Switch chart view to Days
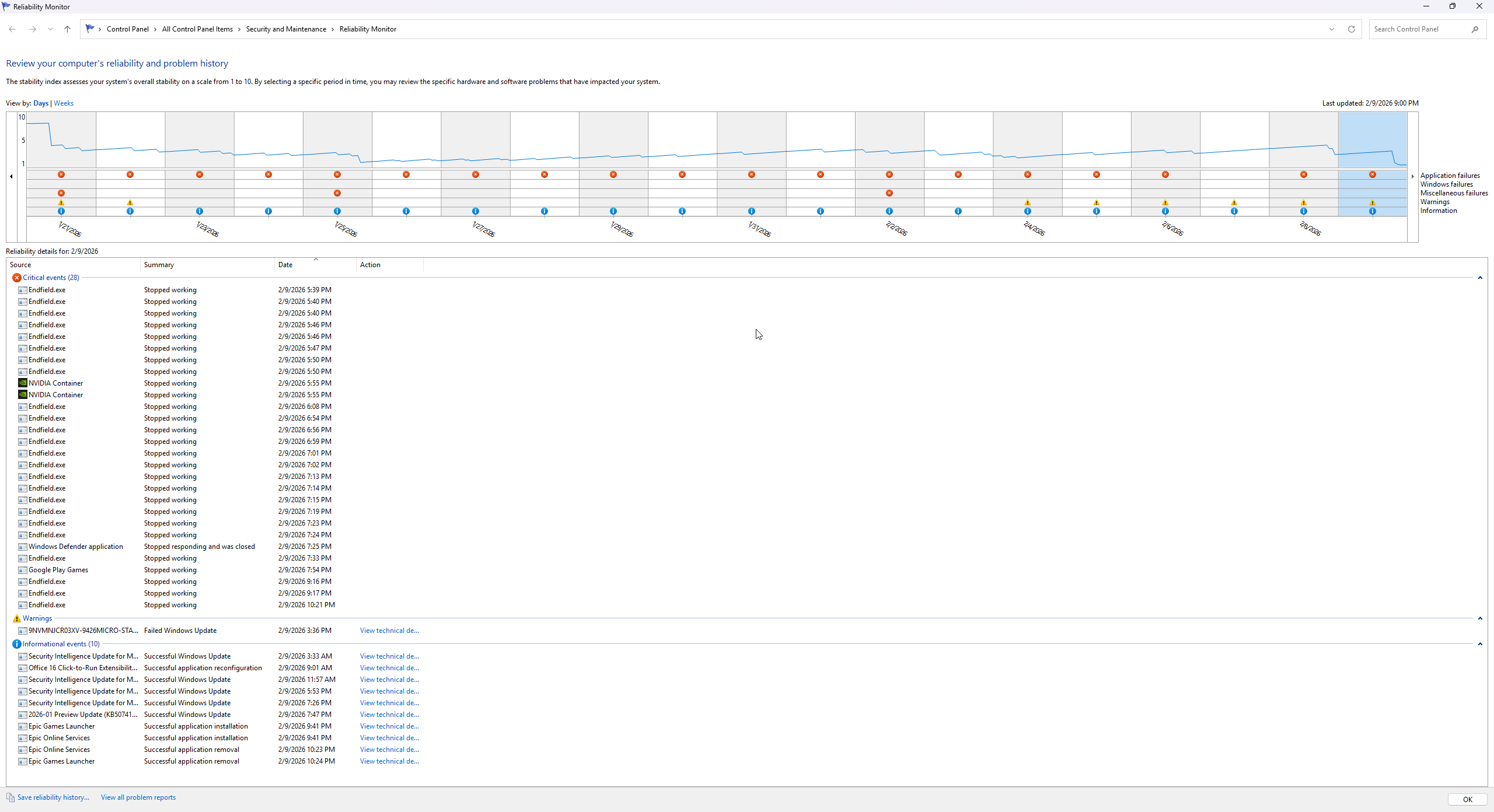The height and width of the screenshot is (812, 1494). click(41, 103)
